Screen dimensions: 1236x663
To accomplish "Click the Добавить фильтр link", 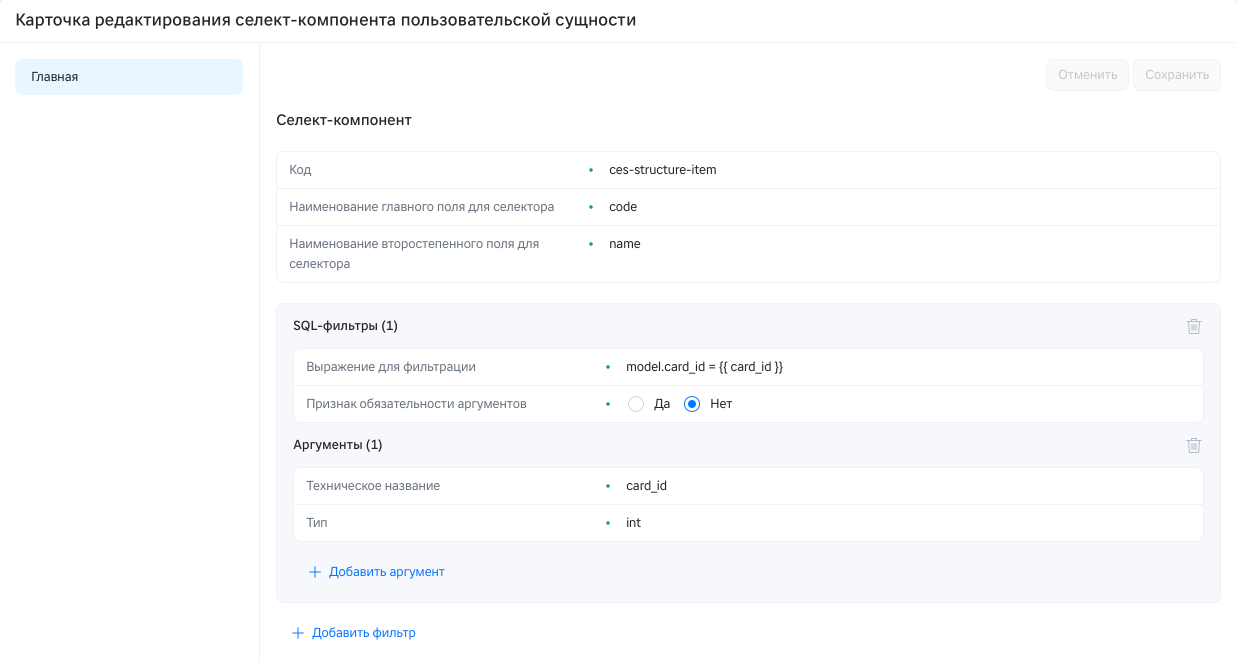I will 364,633.
